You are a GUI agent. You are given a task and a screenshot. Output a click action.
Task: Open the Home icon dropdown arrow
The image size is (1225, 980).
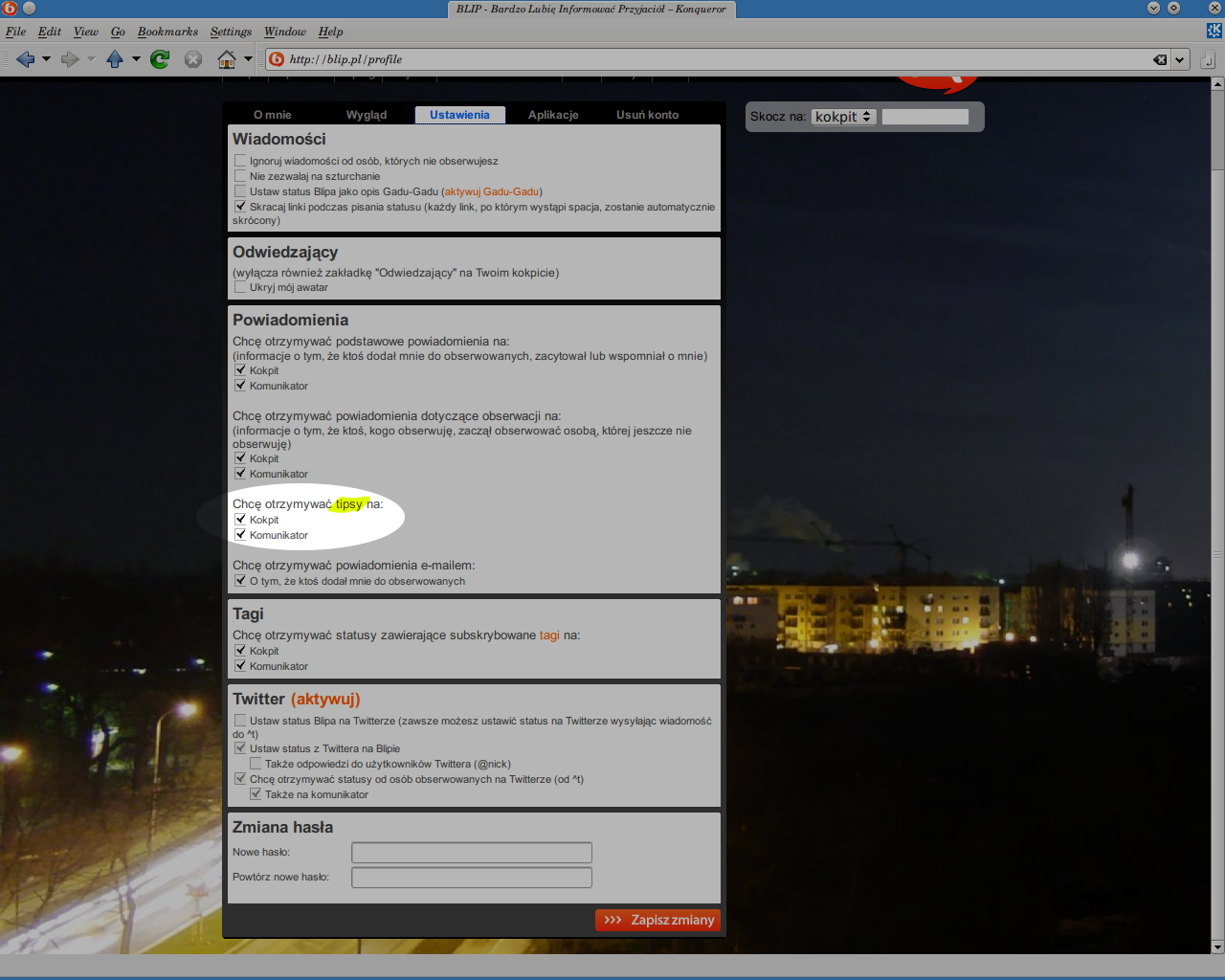pyautogui.click(x=248, y=59)
